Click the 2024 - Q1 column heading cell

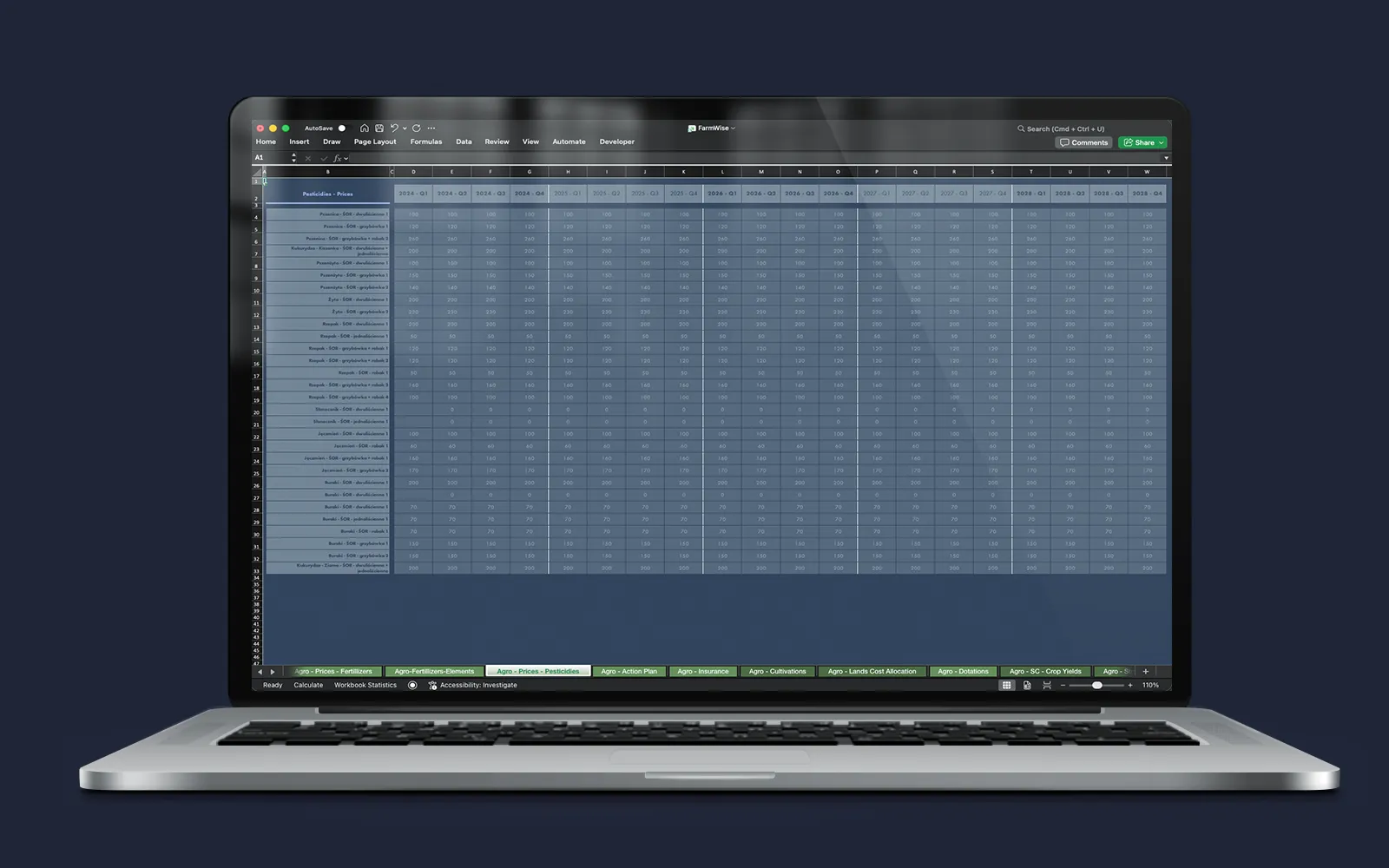[x=413, y=194]
